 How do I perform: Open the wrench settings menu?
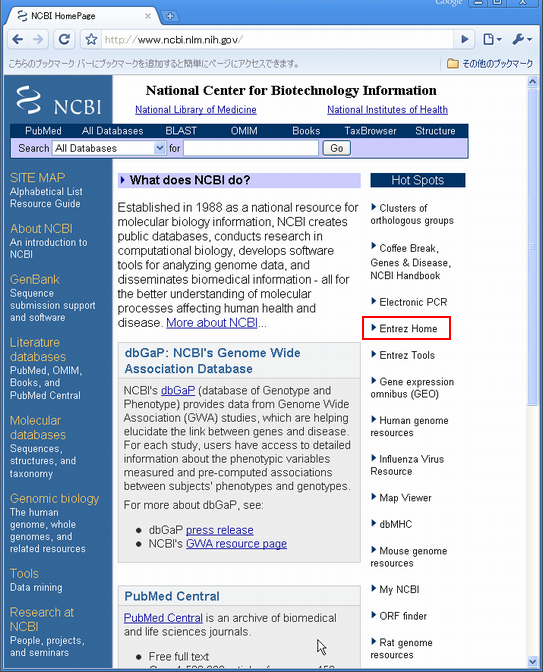pyautogui.click(x=522, y=39)
